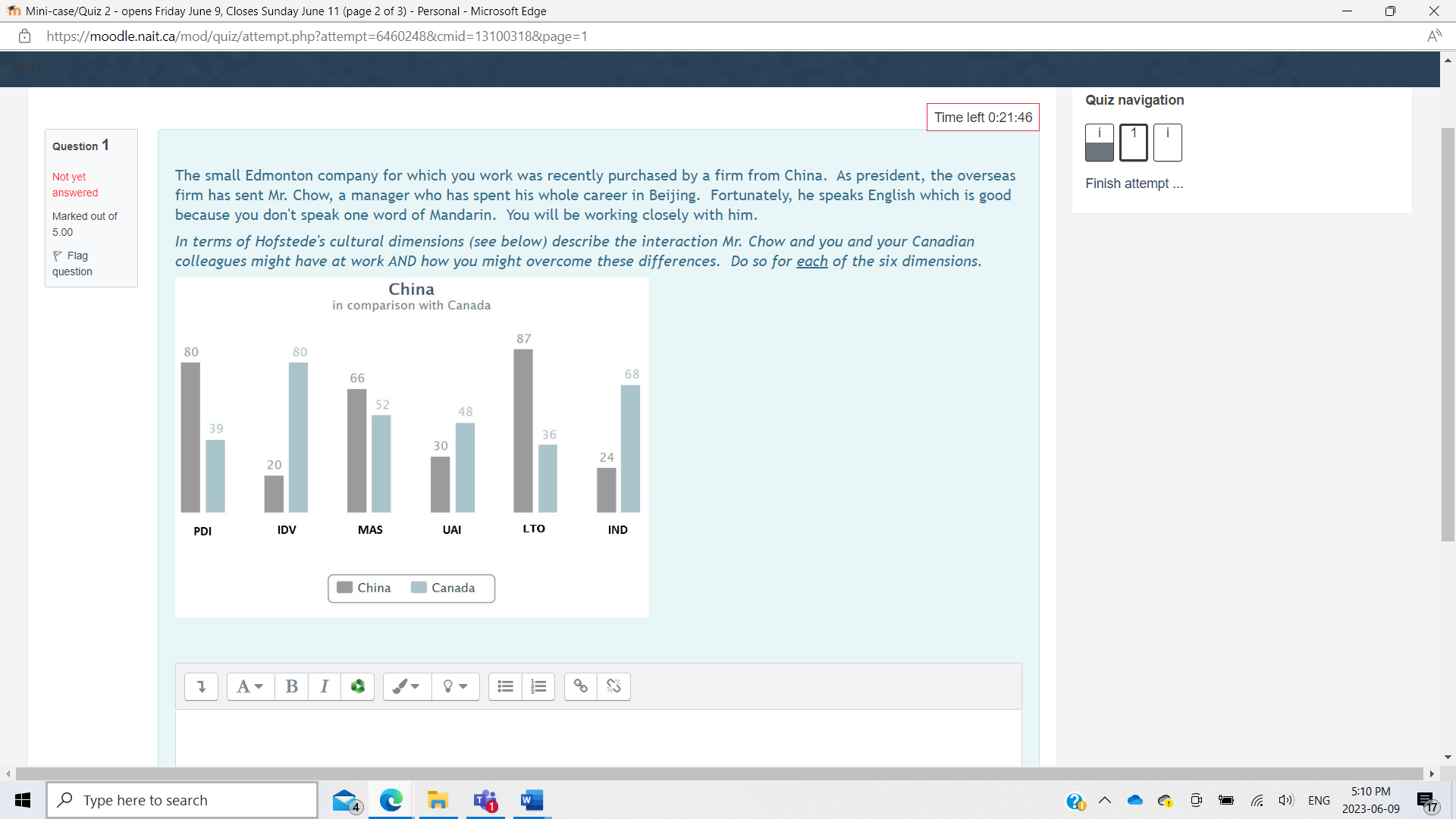Open the font colour brush dropdown

click(406, 686)
